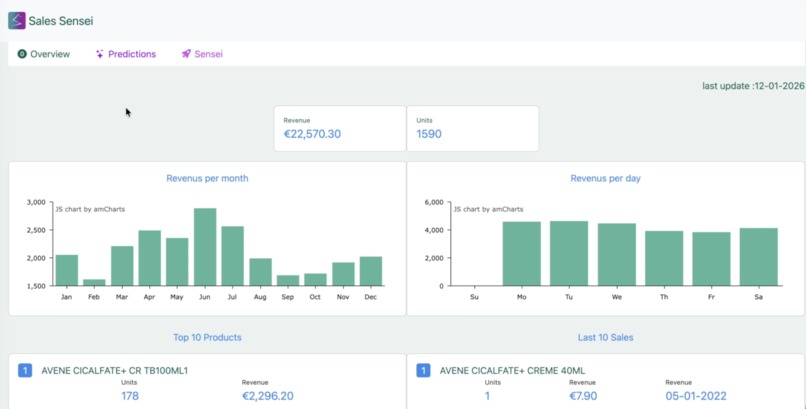The height and width of the screenshot is (409, 806).
Task: Click the €2,296.20 product revenue value
Action: 268,396
